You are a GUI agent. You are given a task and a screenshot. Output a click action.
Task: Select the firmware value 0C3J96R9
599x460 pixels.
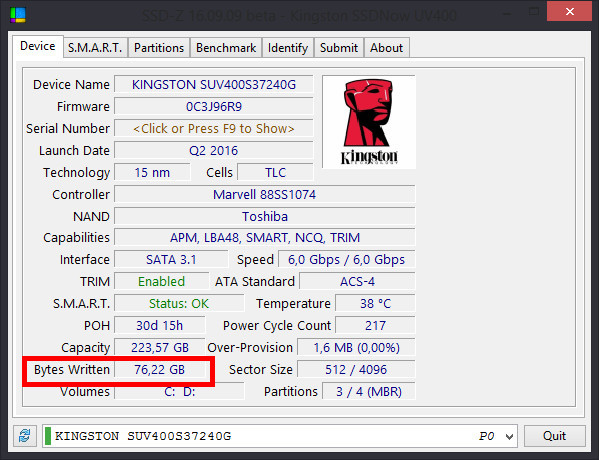point(214,107)
